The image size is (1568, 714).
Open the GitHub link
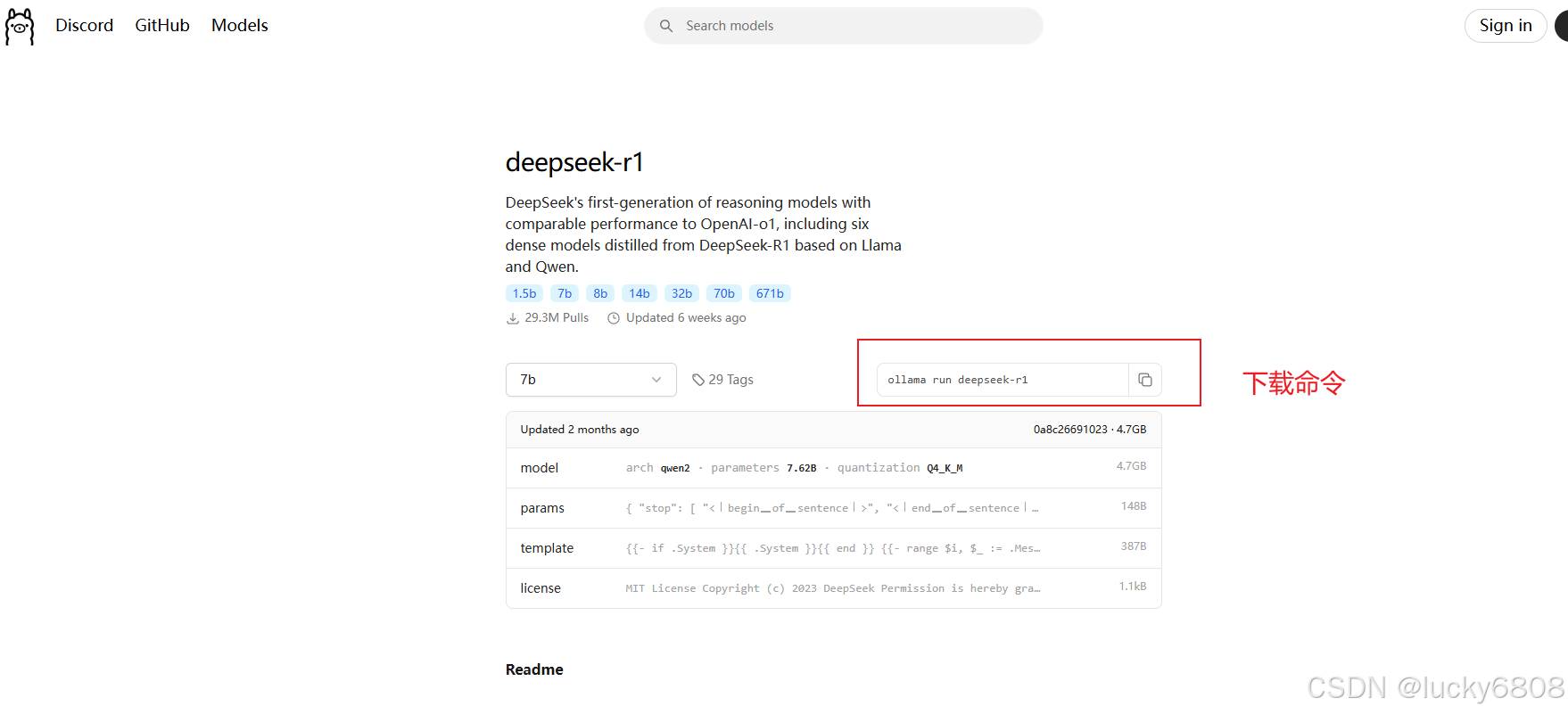(162, 26)
